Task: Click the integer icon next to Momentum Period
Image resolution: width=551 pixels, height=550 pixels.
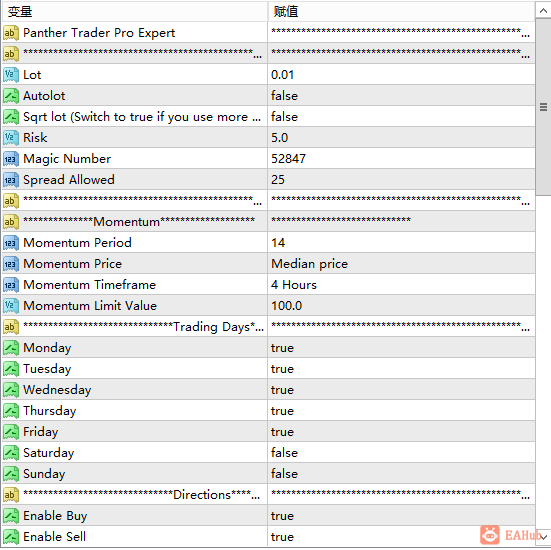Action: (11, 243)
